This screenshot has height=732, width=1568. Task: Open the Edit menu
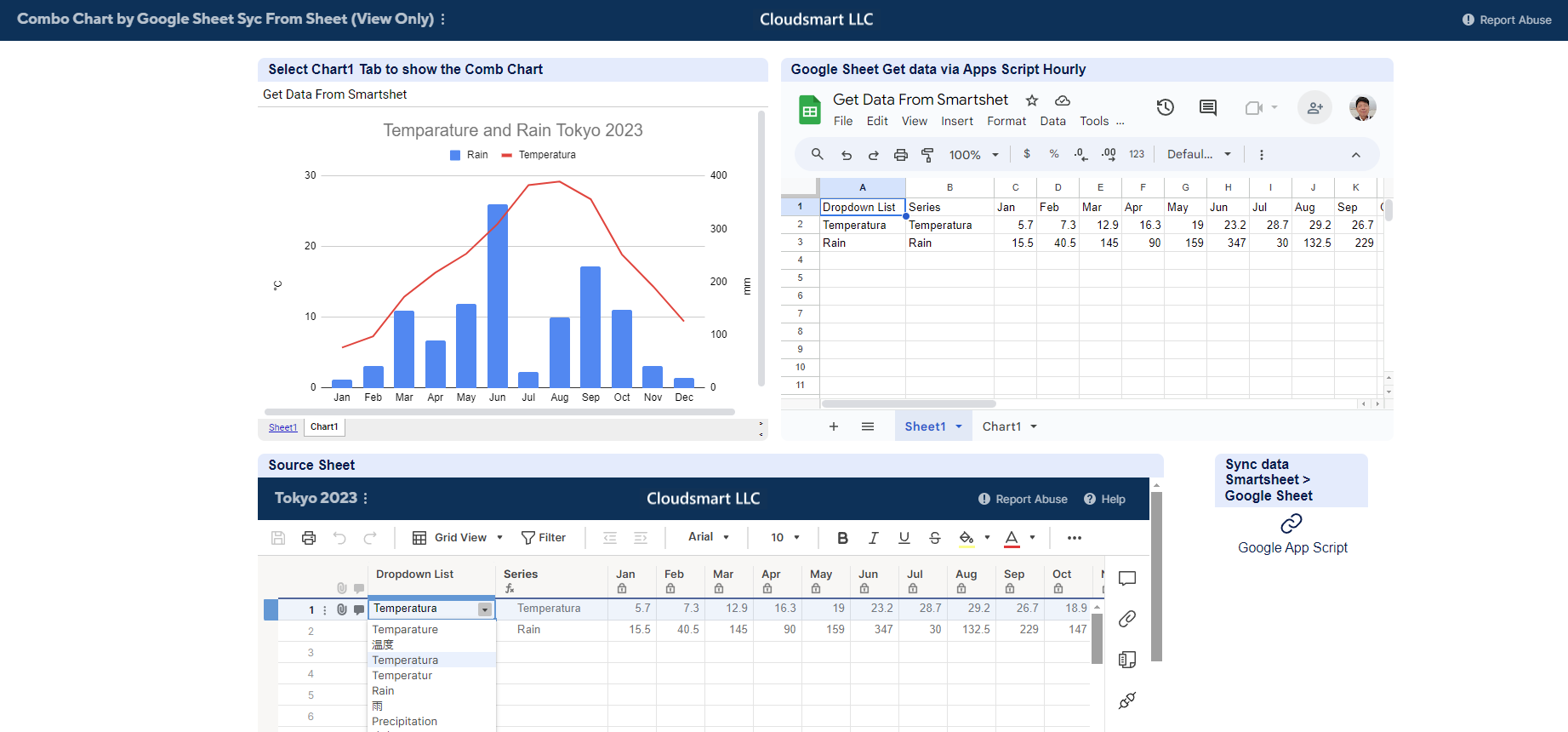coord(877,122)
